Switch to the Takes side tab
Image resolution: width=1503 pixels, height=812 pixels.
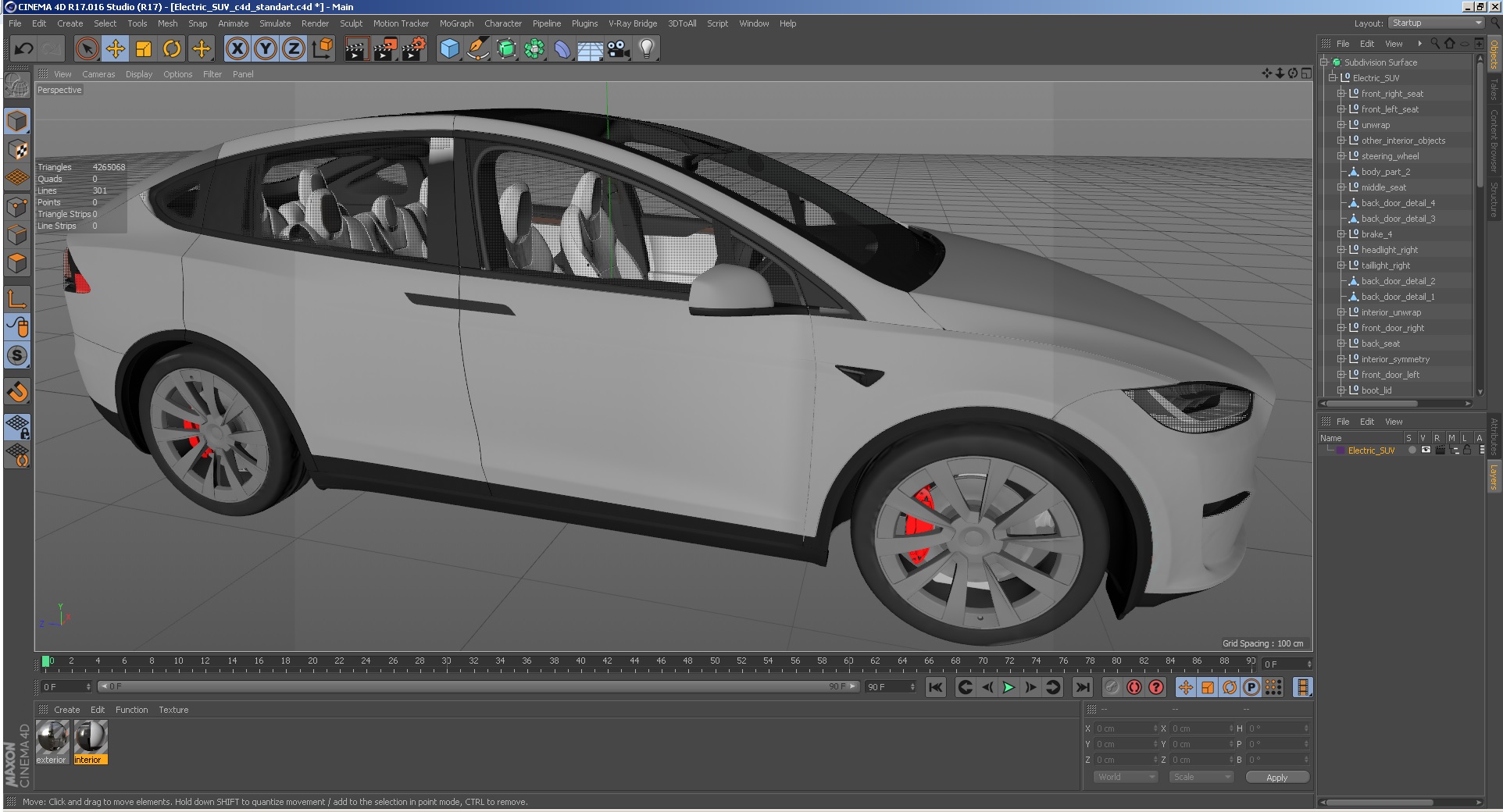pyautogui.click(x=1494, y=88)
